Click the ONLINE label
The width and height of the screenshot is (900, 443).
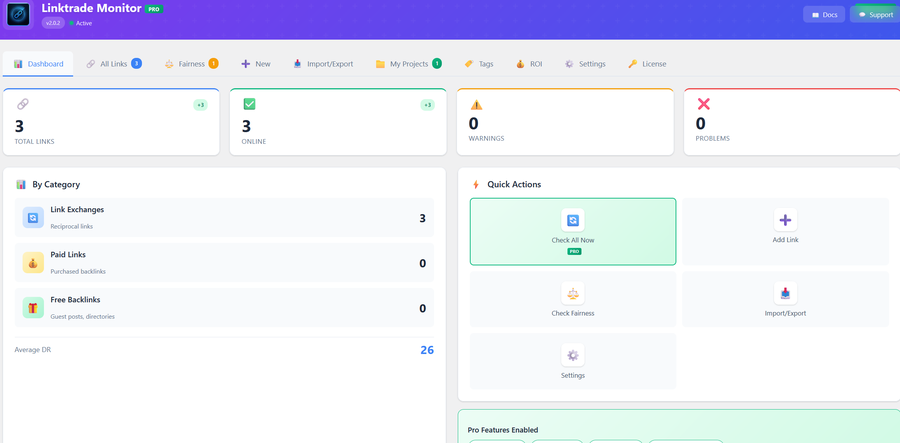coord(254,141)
